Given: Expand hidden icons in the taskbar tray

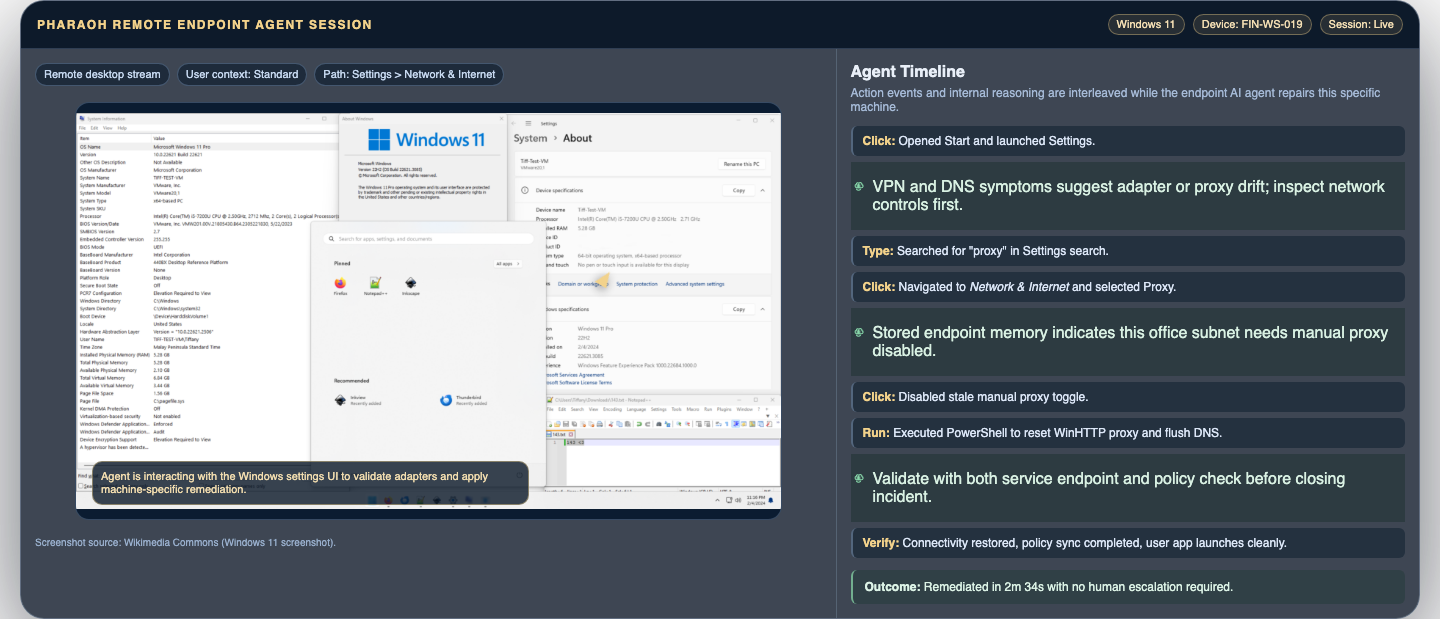Looking at the screenshot, I should 717,500.
